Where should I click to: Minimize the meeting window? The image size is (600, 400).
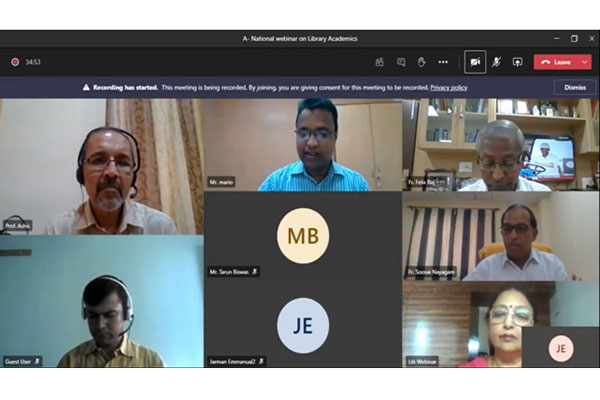coord(557,39)
